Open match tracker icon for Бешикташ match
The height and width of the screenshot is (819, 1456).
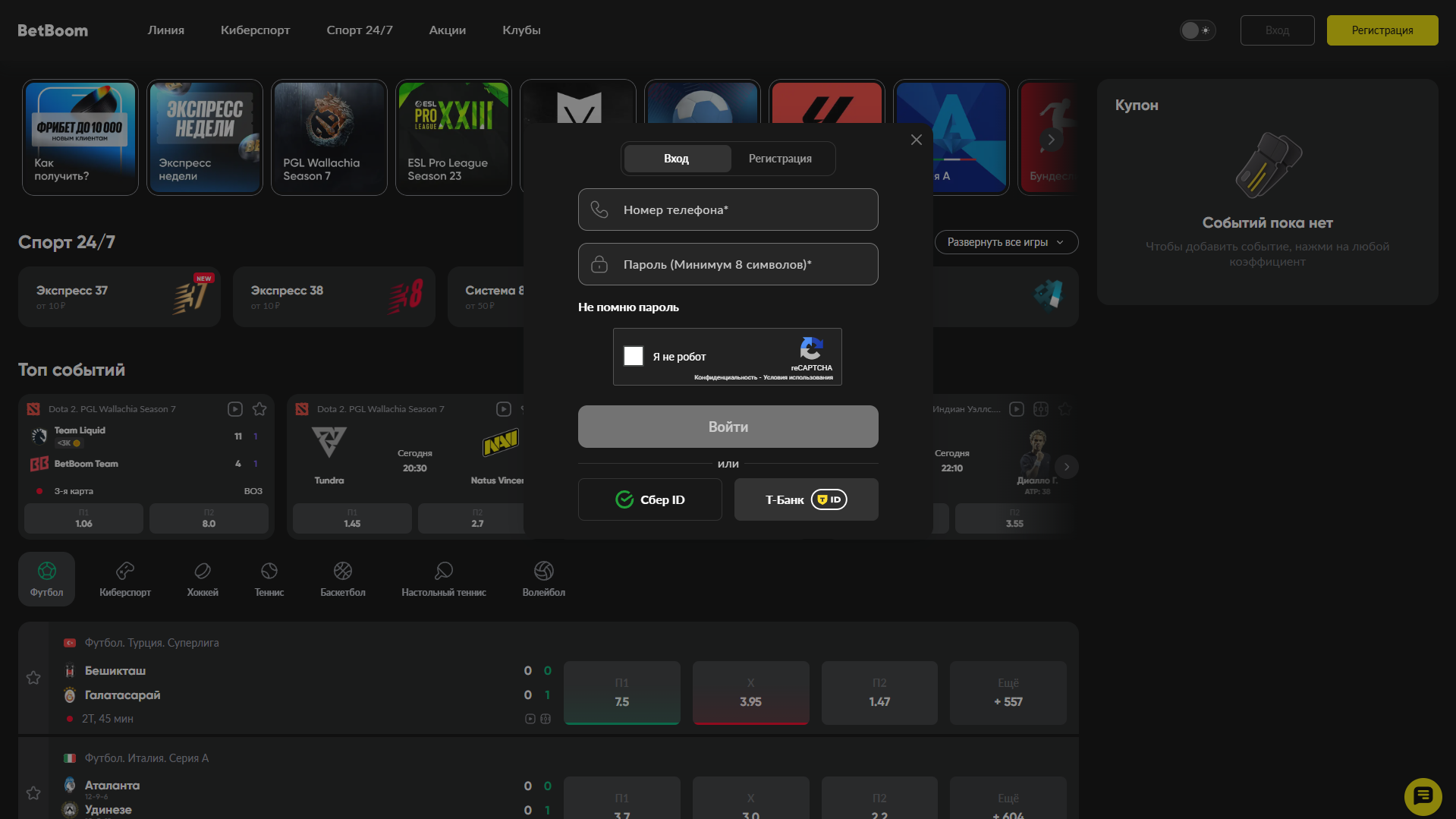pos(546,719)
